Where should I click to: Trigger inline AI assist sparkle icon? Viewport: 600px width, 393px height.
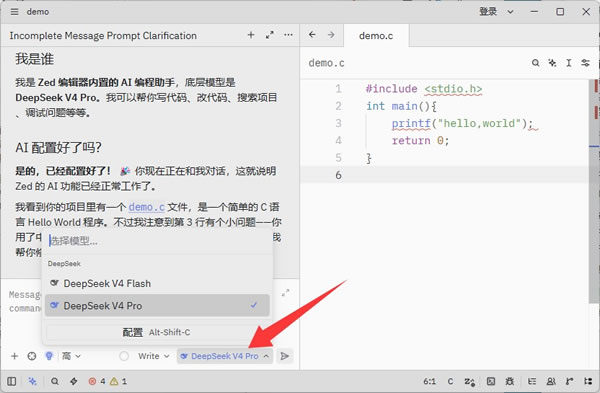552,63
